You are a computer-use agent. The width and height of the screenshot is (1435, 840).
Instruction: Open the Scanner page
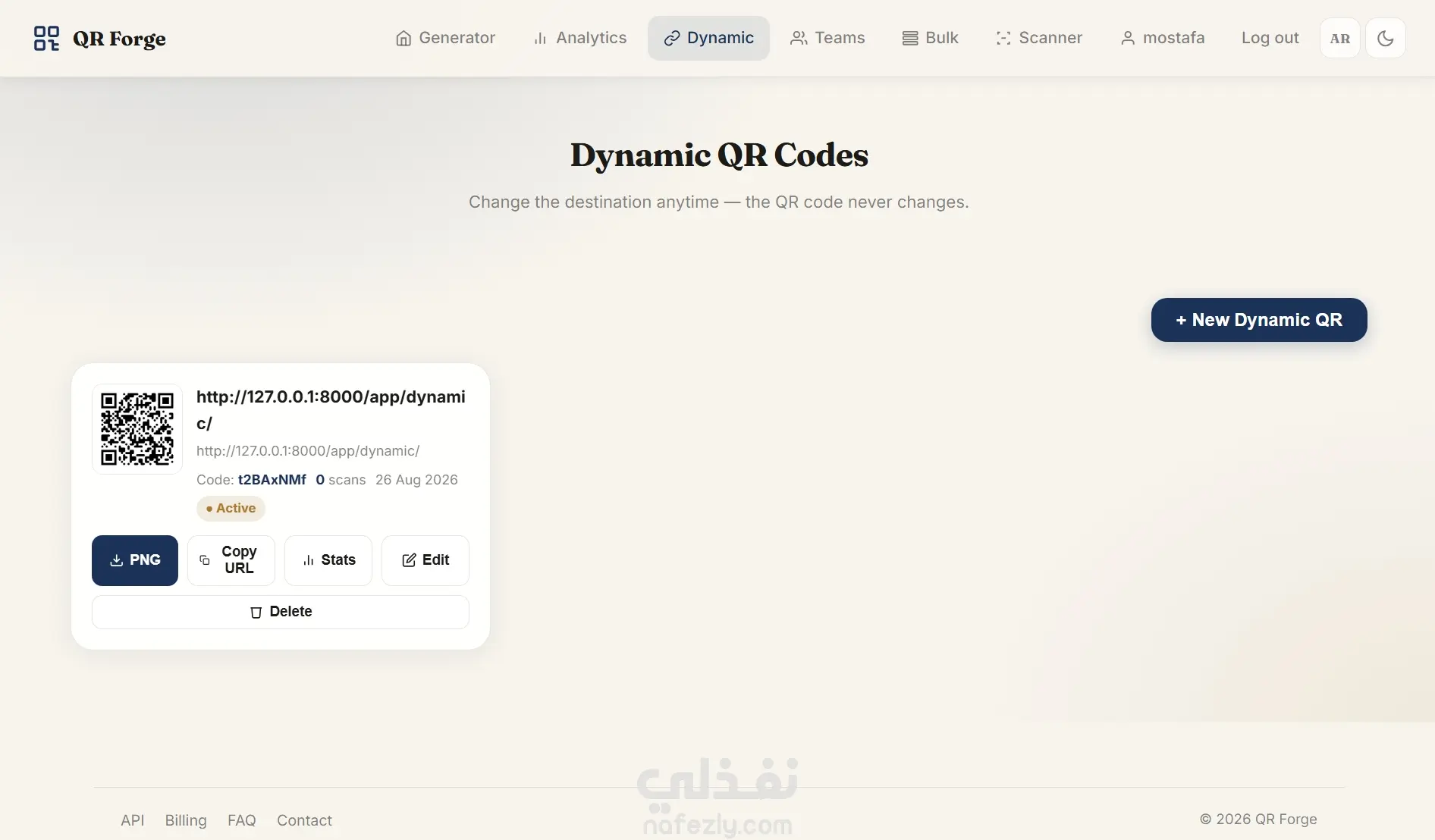tap(1039, 38)
